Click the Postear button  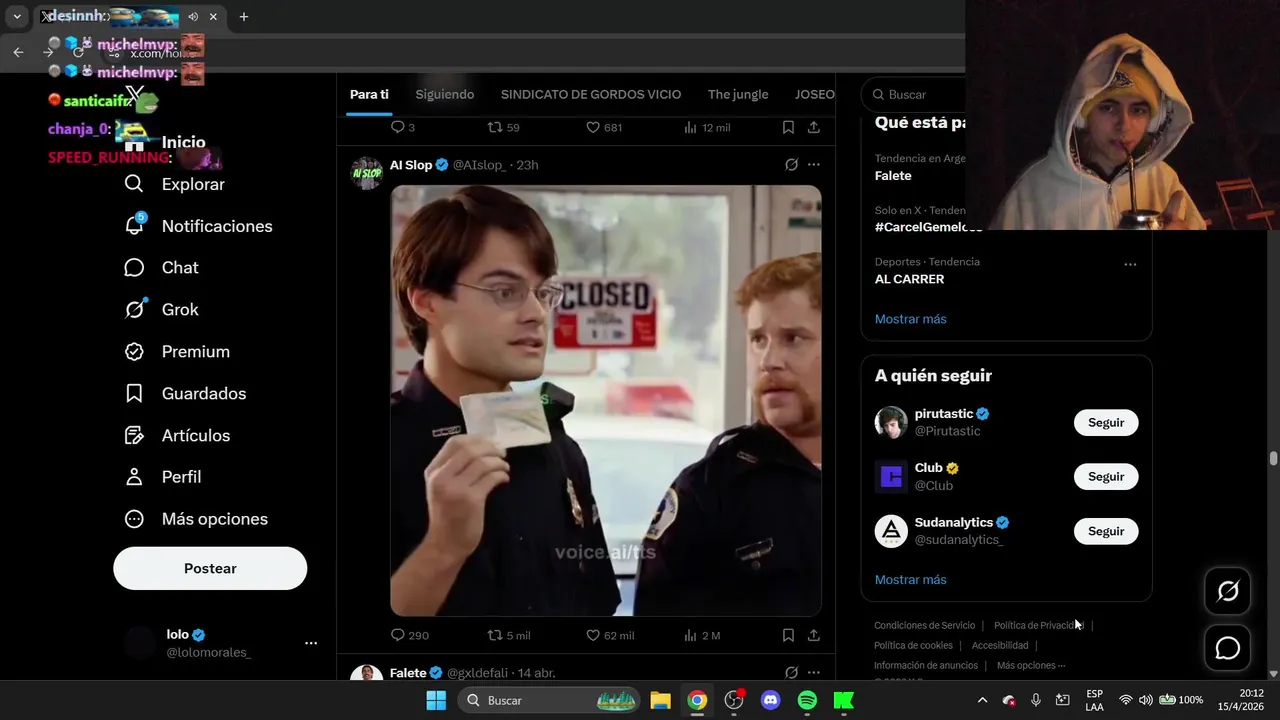point(210,568)
